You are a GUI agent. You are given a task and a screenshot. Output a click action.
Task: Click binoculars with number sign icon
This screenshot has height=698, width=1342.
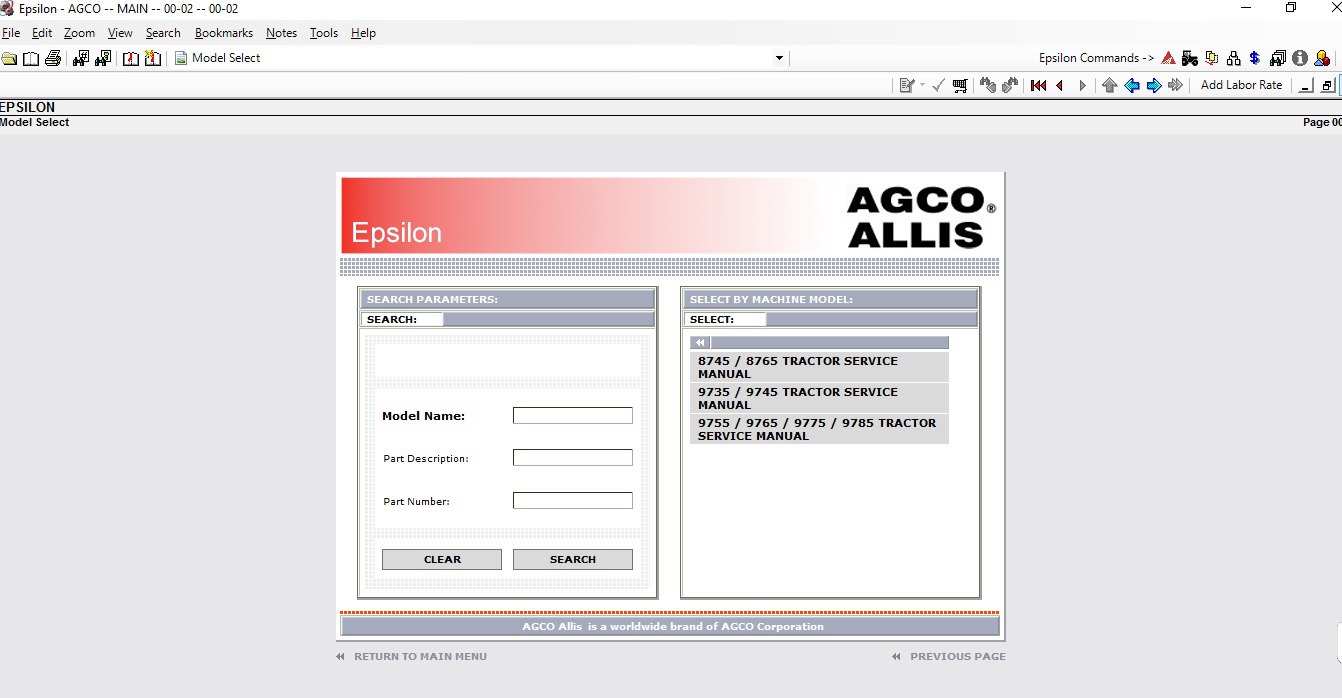pyautogui.click(x=81, y=58)
